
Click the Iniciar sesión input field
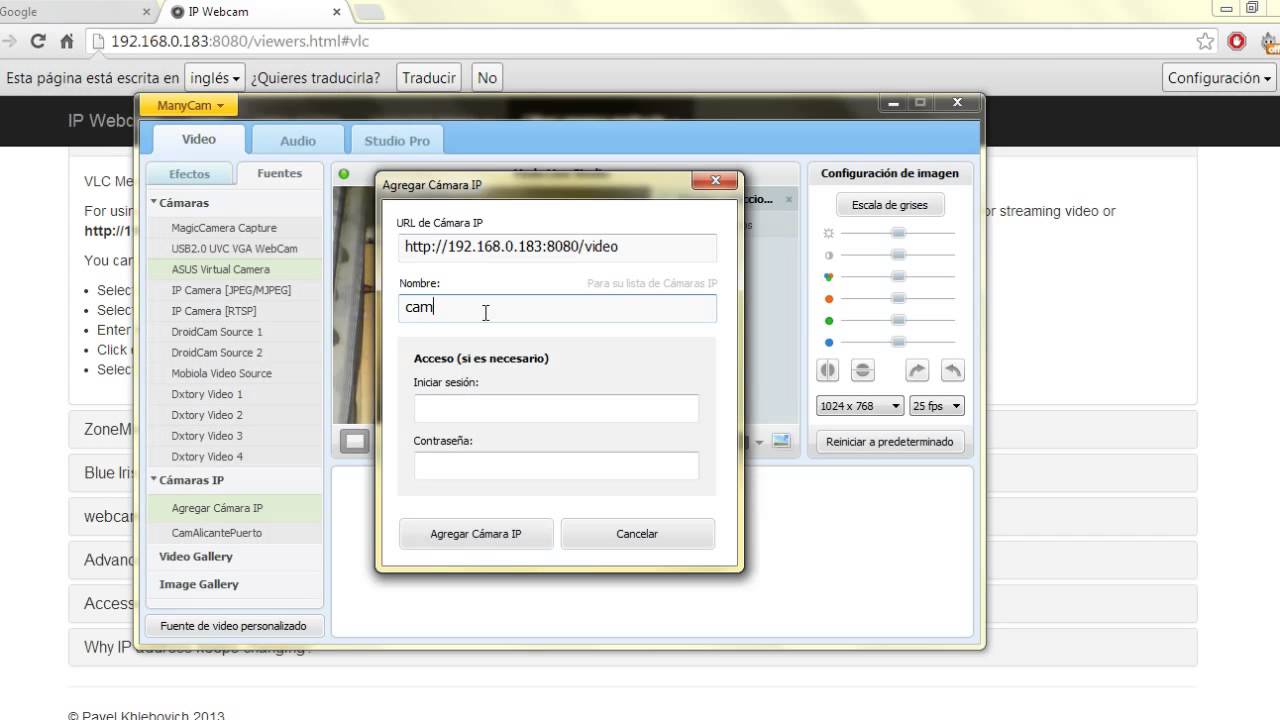(x=556, y=408)
